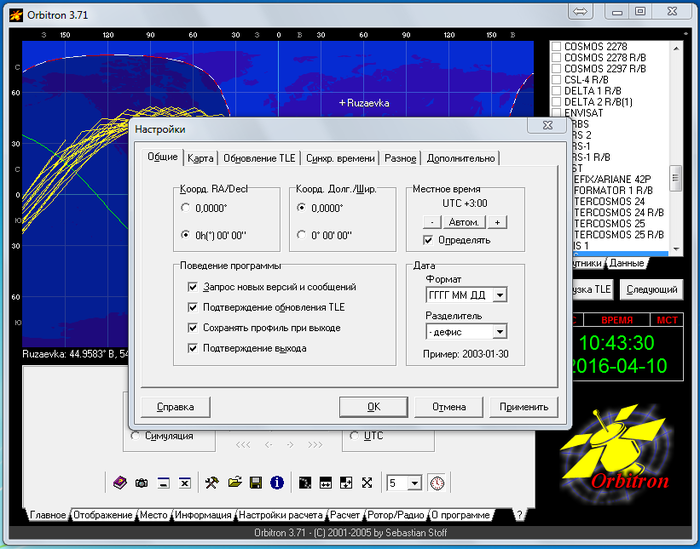Click the blue info circle icon

(277, 483)
